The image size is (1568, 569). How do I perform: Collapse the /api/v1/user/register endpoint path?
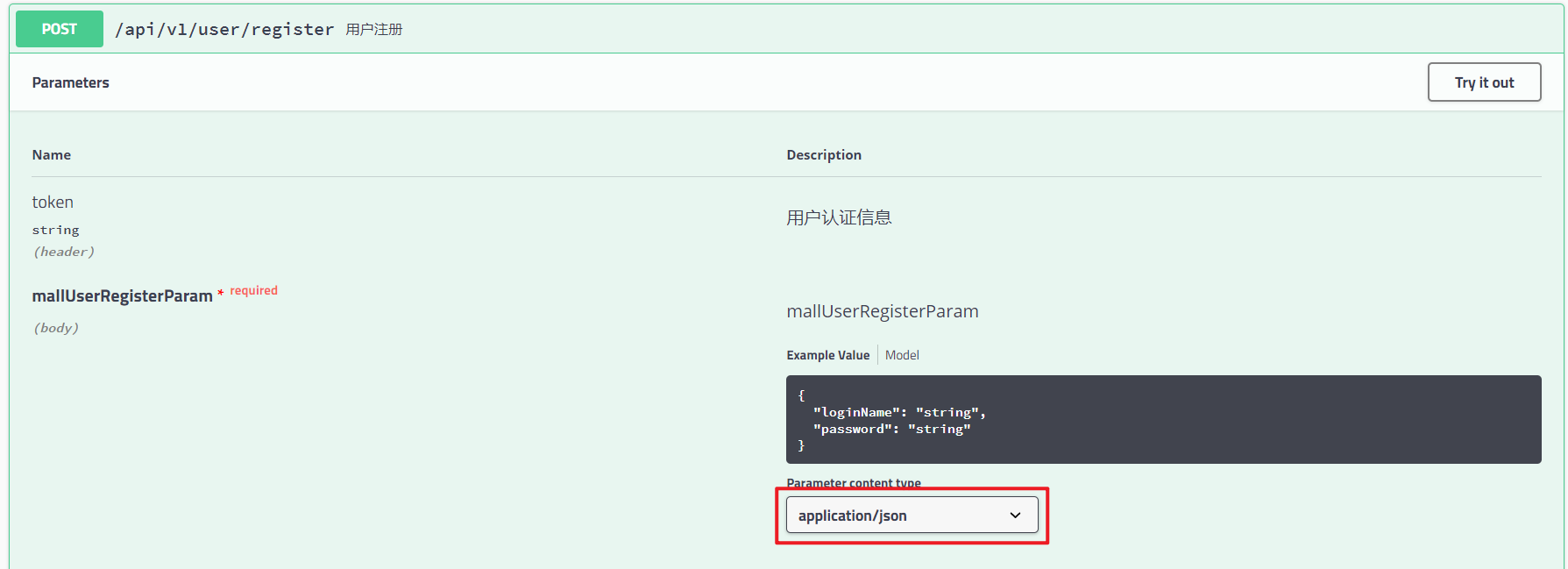[x=224, y=29]
